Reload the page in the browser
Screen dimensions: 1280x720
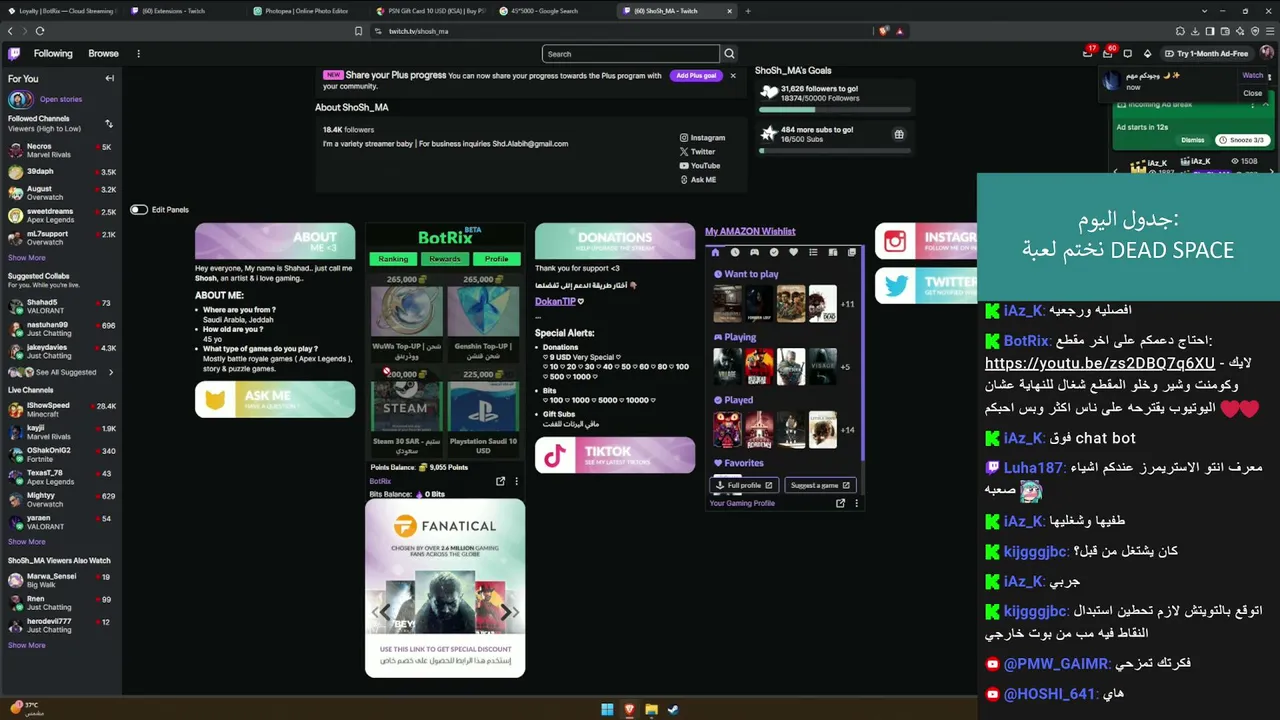tap(40, 31)
